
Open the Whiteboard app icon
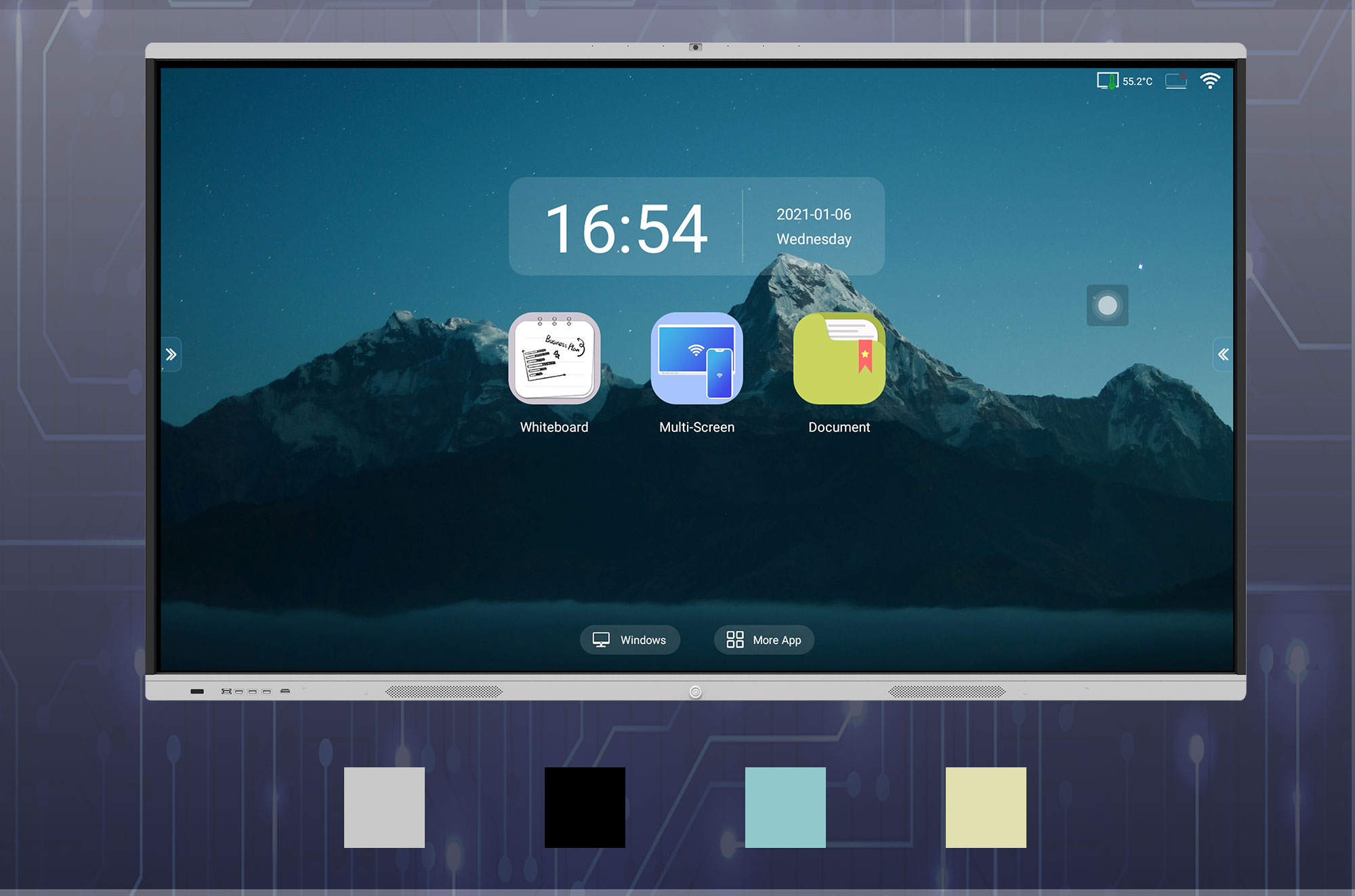tap(554, 358)
